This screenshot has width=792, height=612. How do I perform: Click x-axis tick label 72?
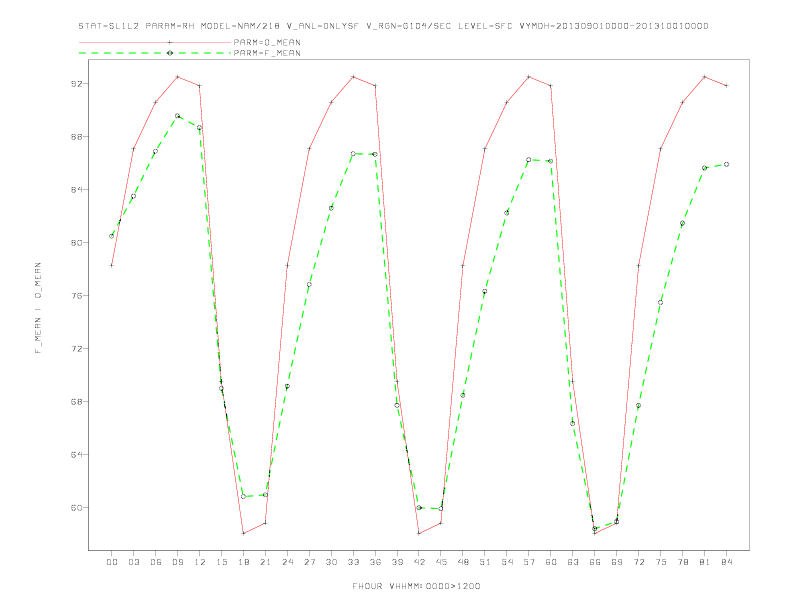click(639, 562)
